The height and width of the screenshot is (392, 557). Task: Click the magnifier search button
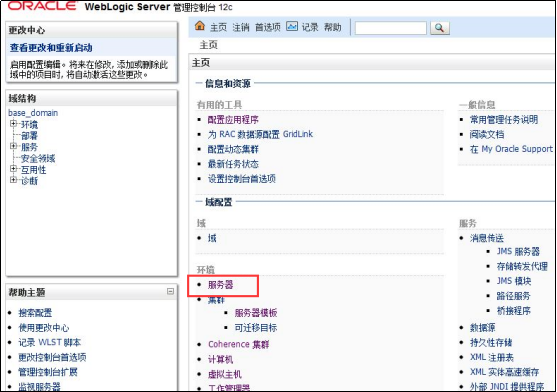point(440,28)
